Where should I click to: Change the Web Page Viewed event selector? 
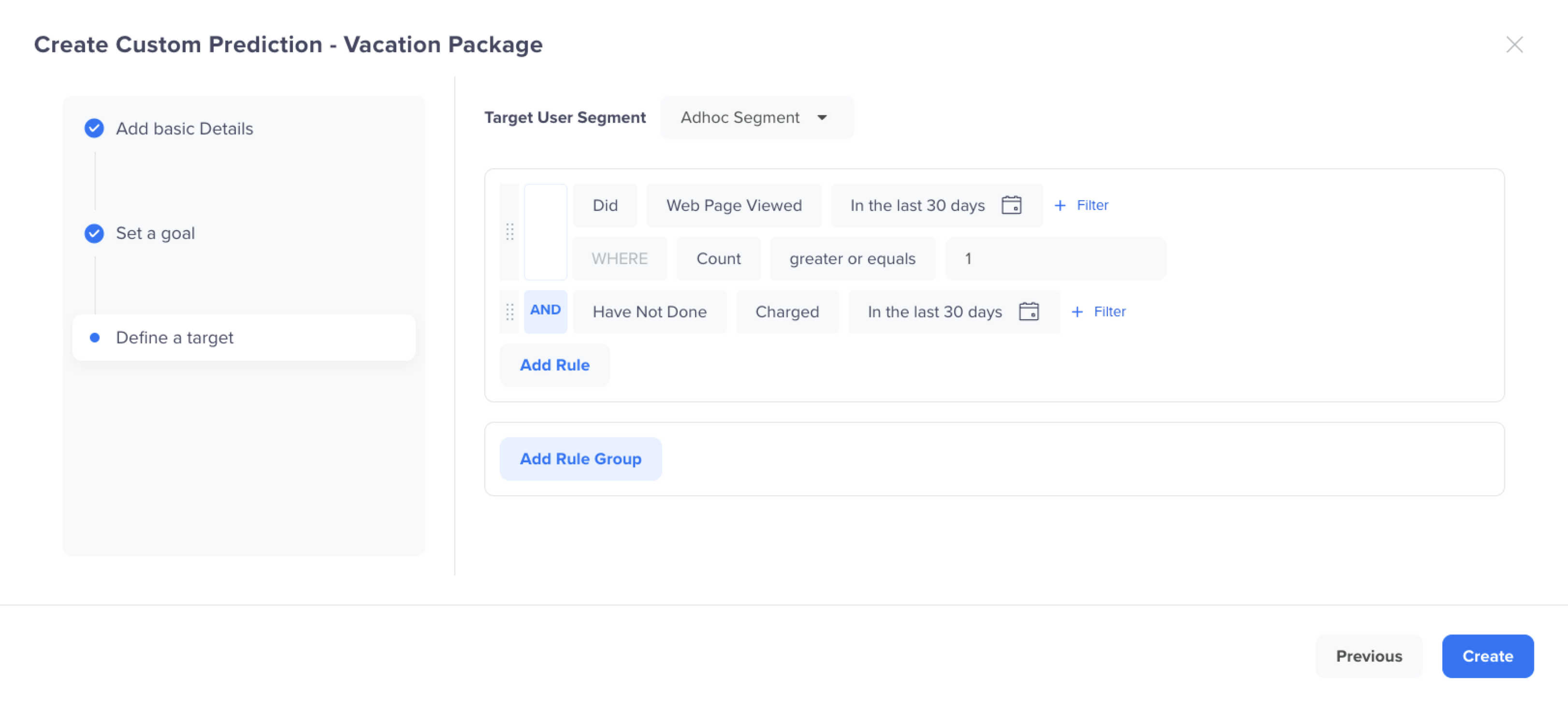point(733,205)
